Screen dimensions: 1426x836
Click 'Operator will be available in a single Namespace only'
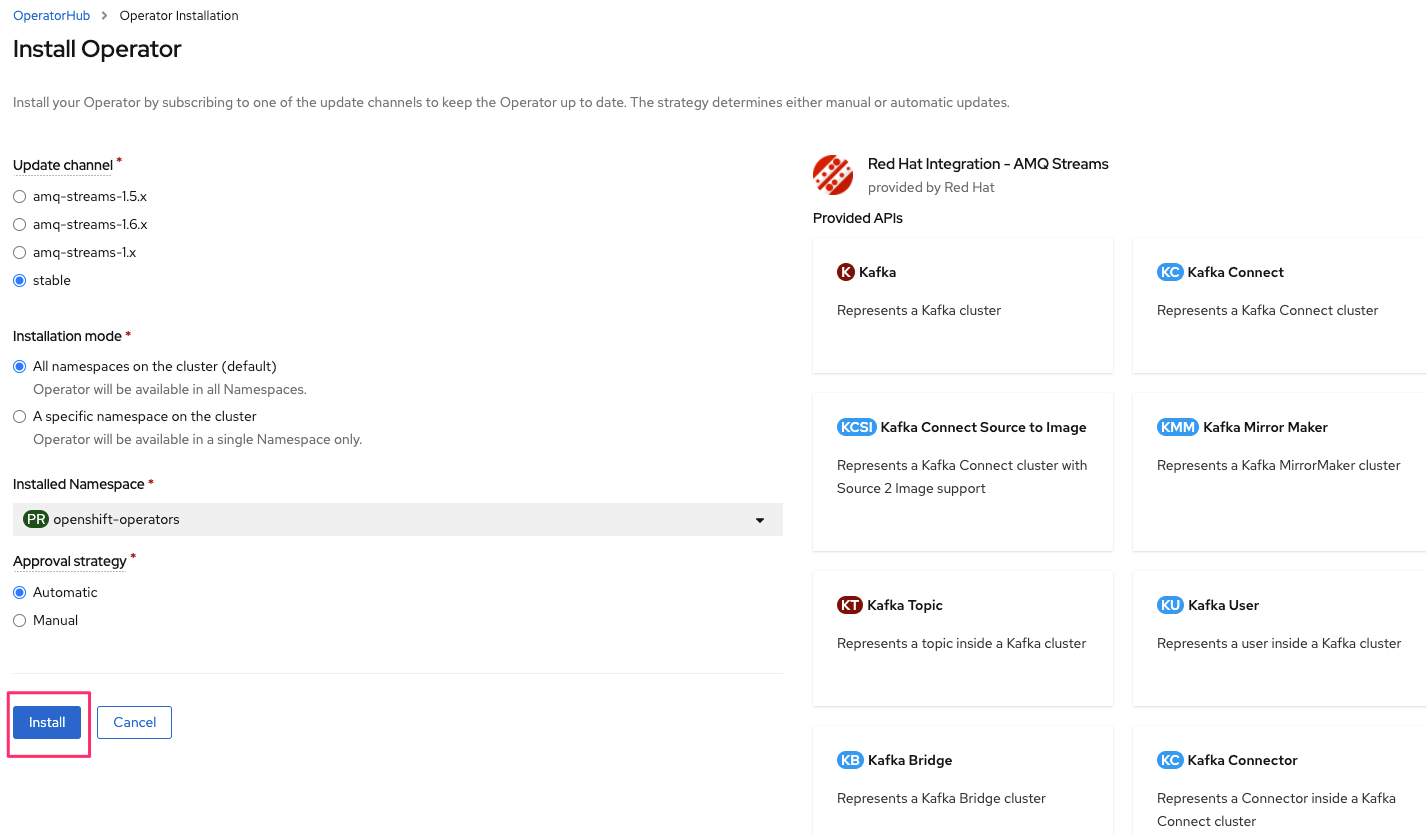tap(198, 439)
